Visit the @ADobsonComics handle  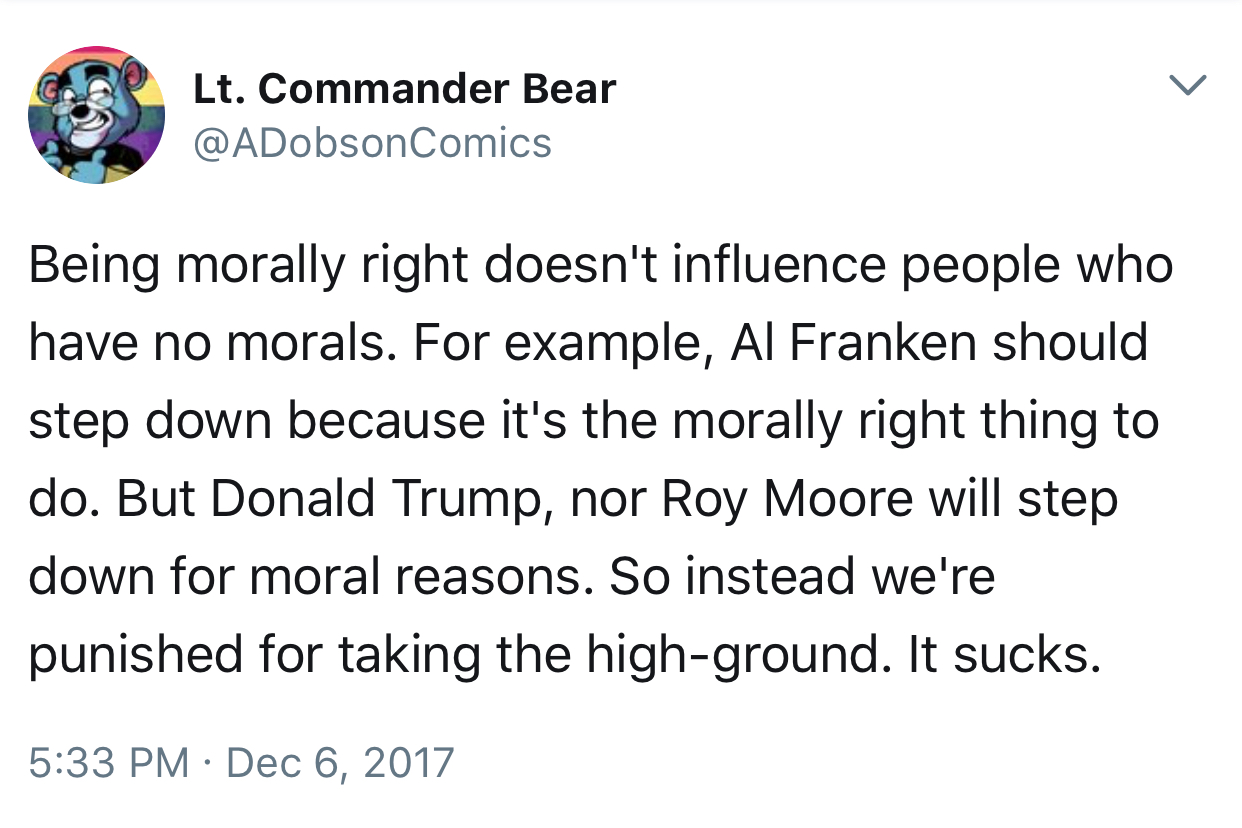372,143
